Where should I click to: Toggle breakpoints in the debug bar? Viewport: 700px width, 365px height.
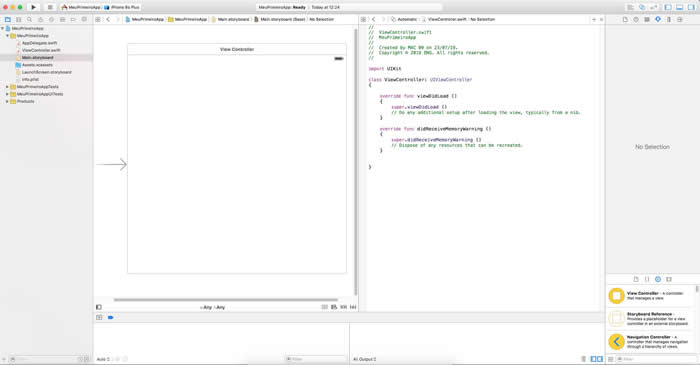coord(110,317)
